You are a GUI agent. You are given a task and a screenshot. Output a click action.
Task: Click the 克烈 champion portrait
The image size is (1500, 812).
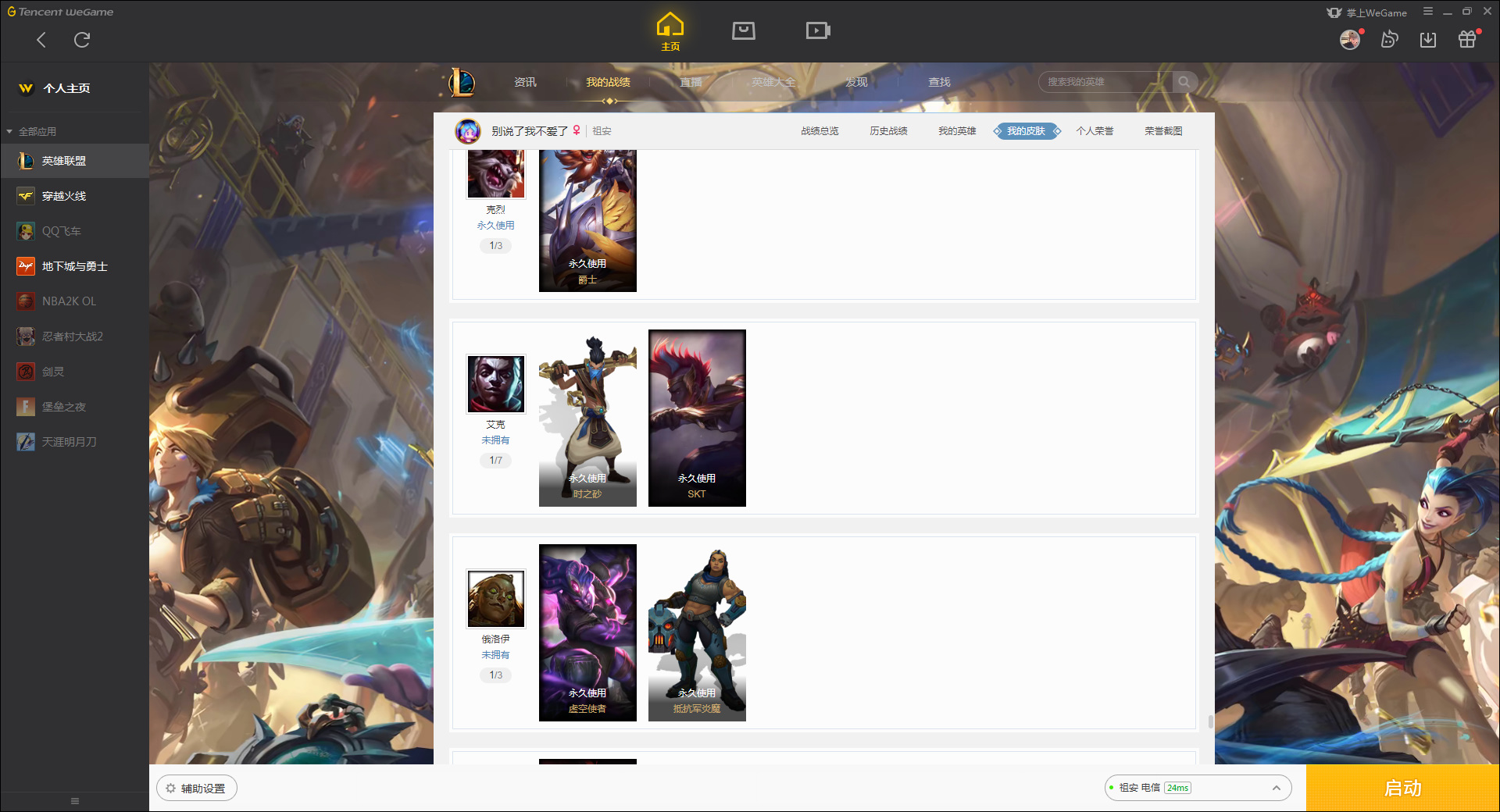pyautogui.click(x=496, y=174)
